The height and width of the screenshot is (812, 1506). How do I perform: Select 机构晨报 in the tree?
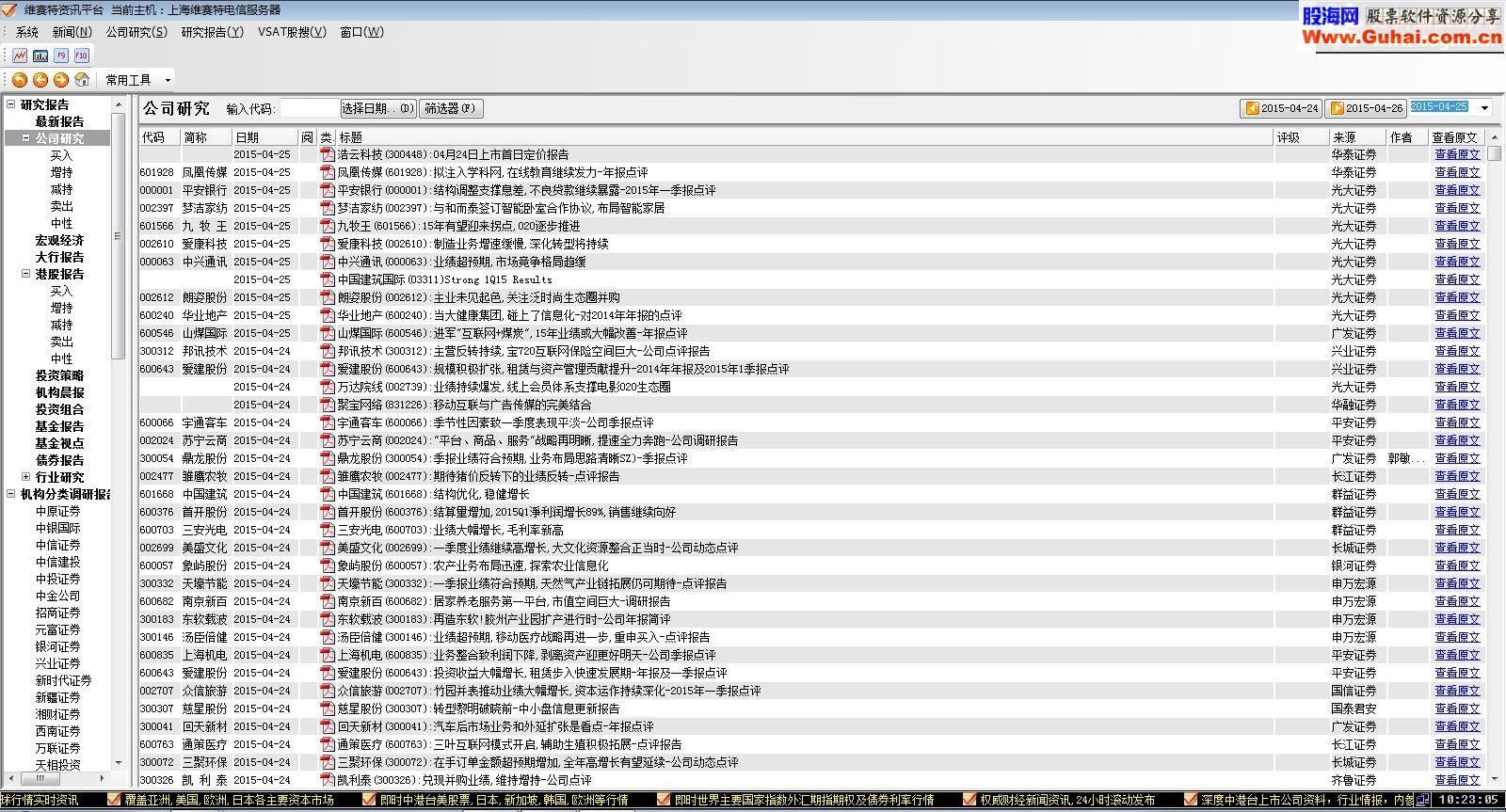pyautogui.click(x=59, y=392)
